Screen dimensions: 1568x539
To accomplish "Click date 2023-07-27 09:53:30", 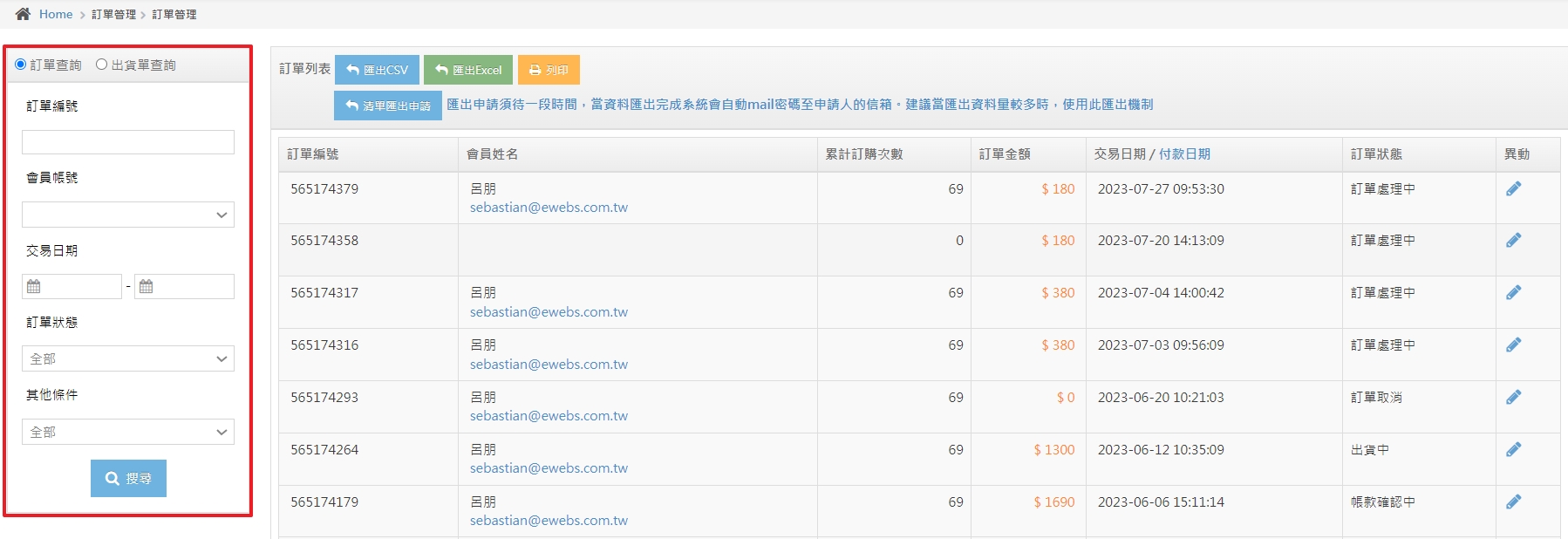I will 1161,189.
